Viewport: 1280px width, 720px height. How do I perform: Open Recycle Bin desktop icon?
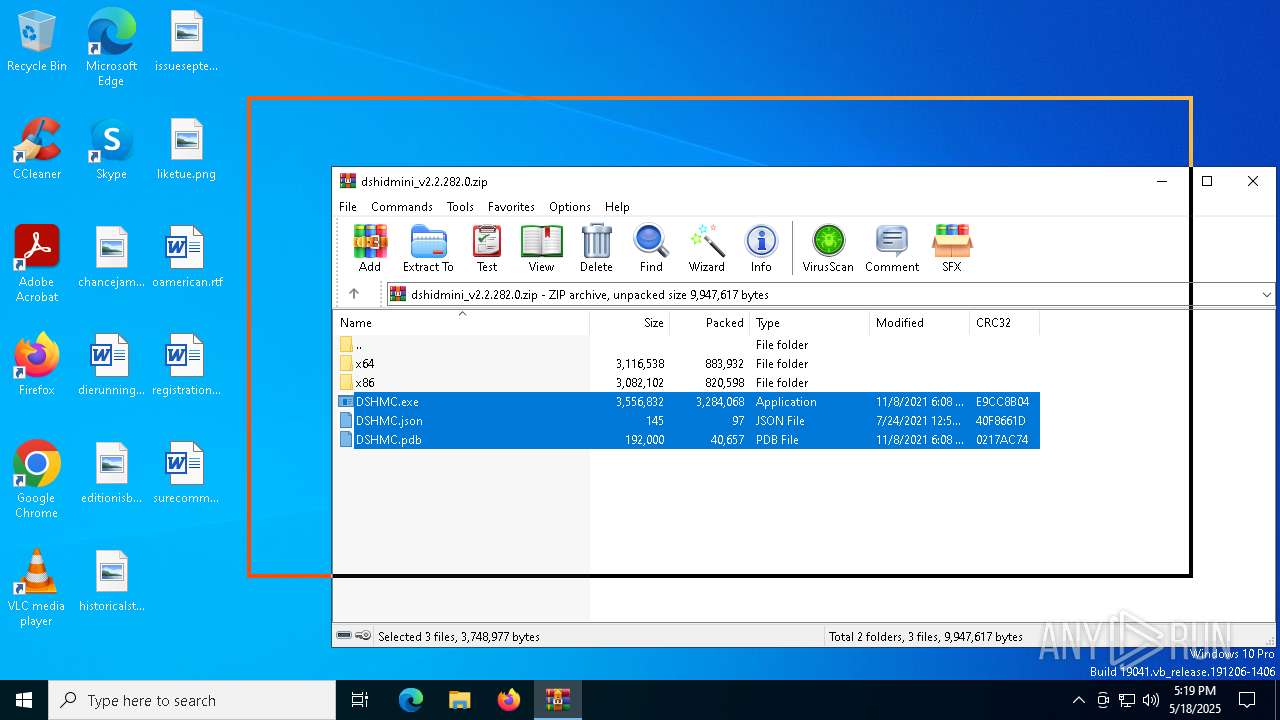37,42
